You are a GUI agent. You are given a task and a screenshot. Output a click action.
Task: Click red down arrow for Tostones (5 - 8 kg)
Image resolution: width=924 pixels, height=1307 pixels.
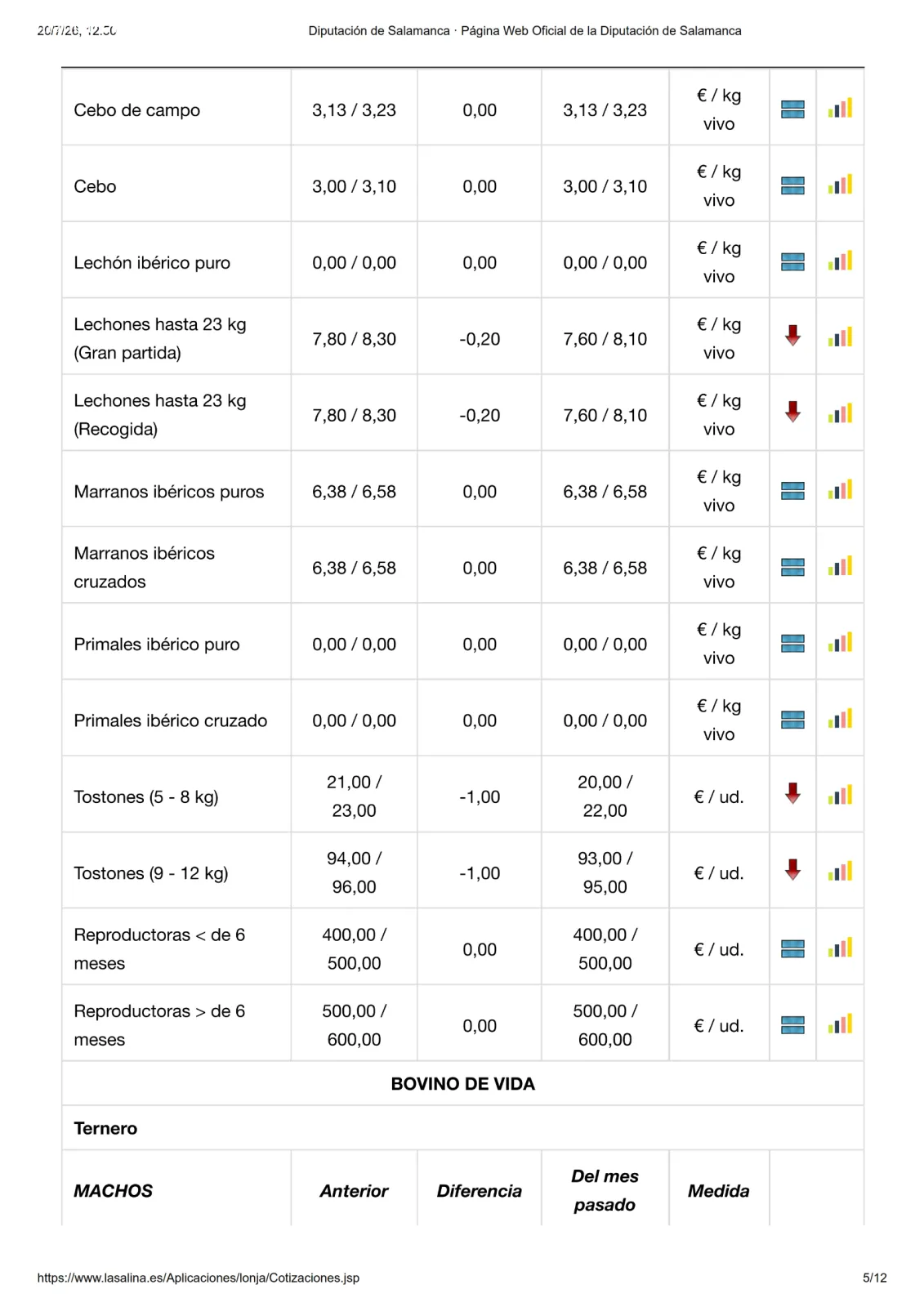[792, 793]
